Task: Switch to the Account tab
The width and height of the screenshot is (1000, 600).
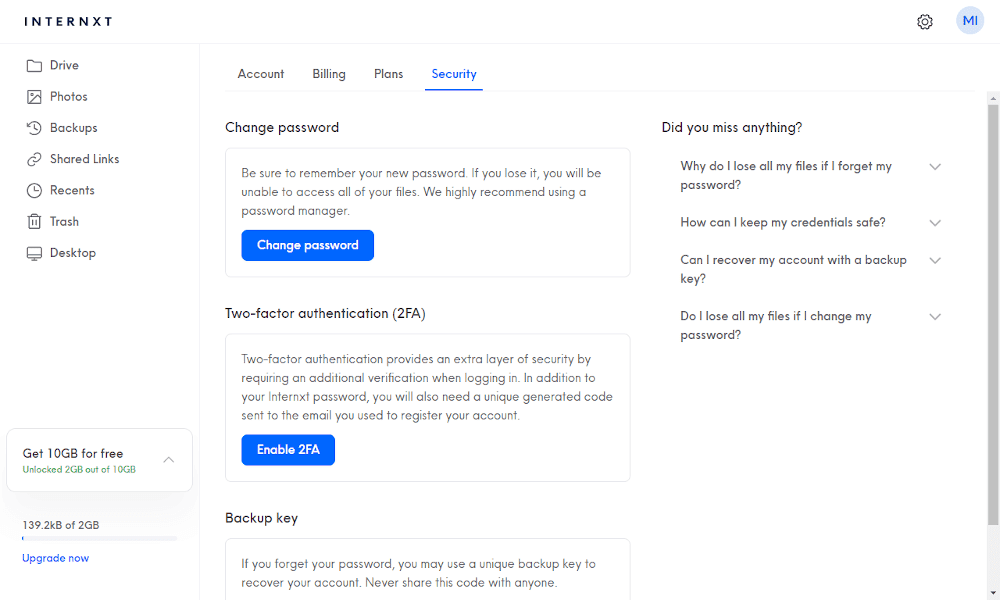Action: click(261, 73)
